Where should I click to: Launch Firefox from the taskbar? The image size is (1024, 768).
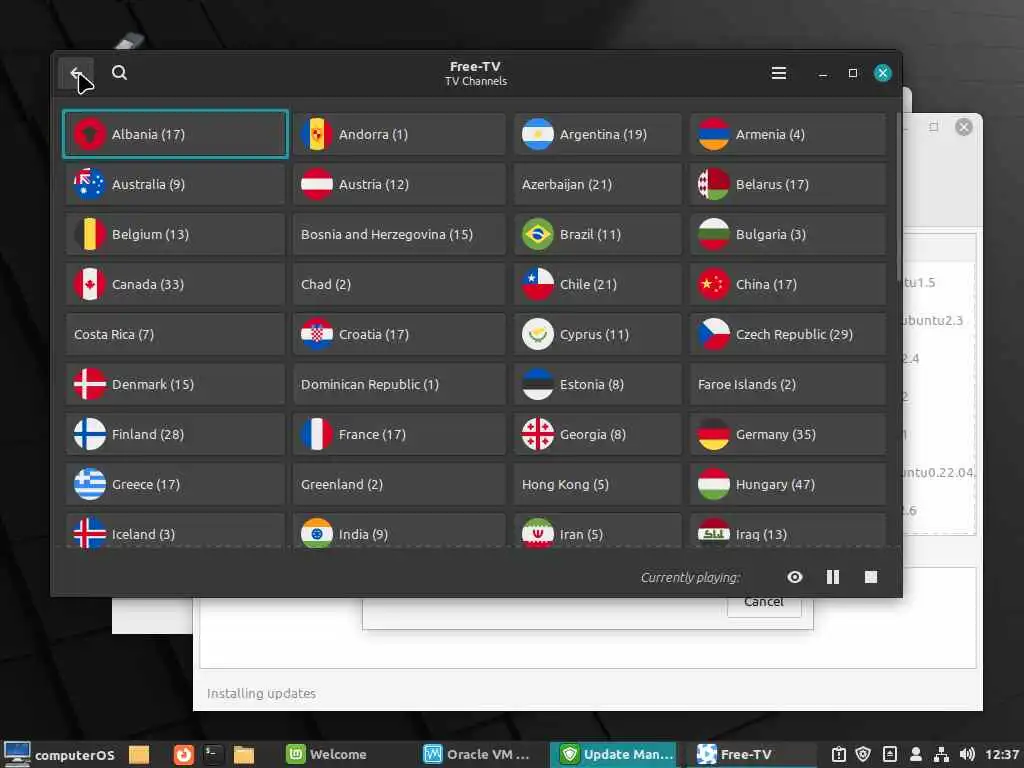click(184, 754)
